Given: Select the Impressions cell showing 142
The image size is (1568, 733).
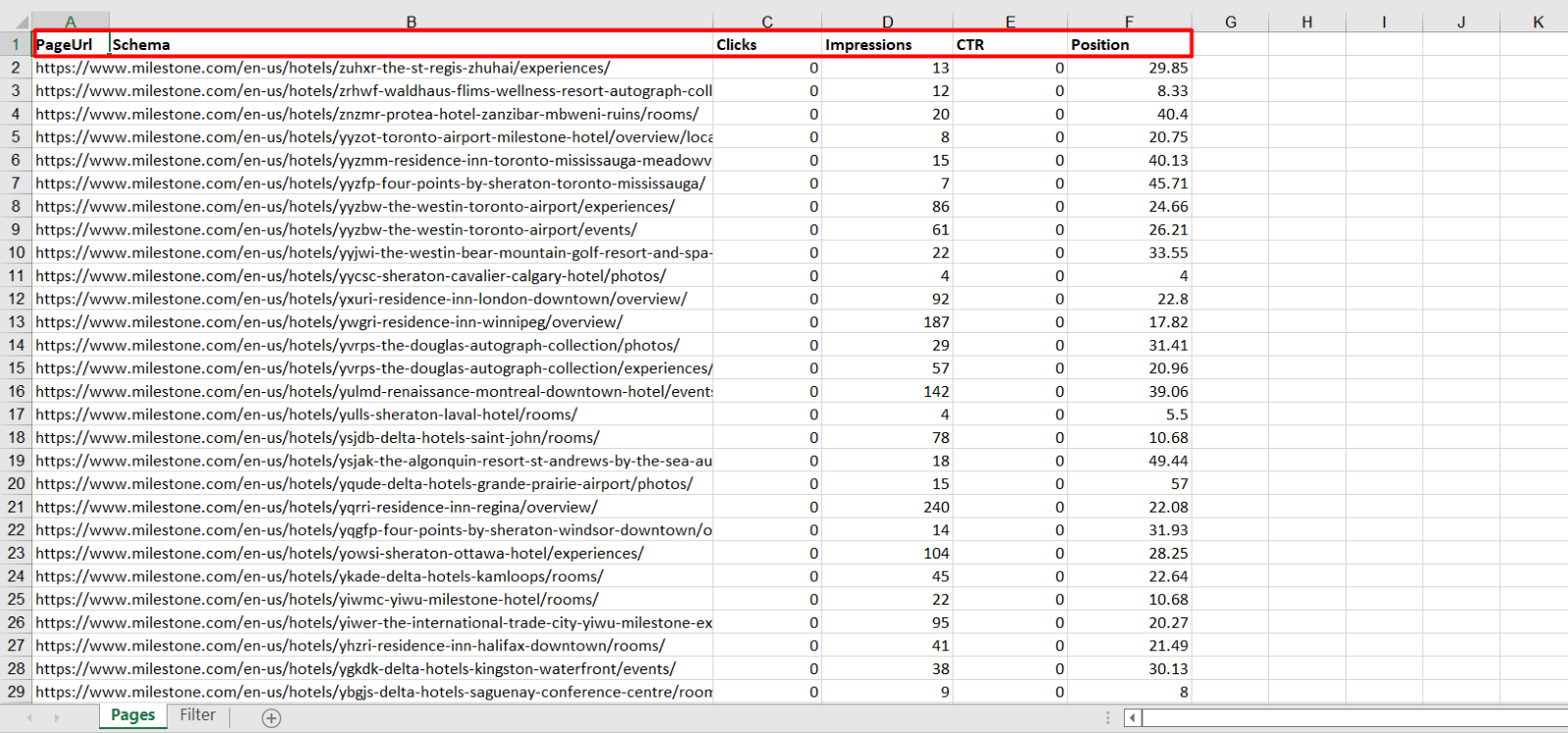Looking at the screenshot, I should pos(887,391).
